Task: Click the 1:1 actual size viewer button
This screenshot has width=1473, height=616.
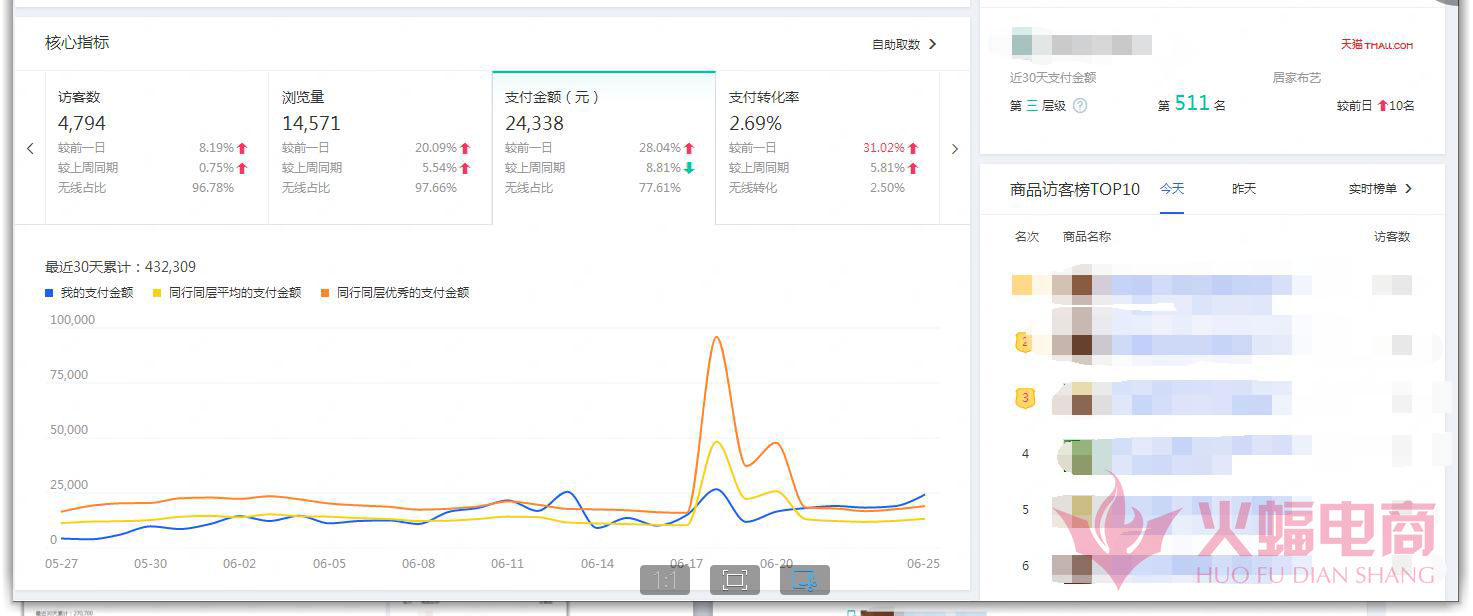Action: [x=665, y=580]
